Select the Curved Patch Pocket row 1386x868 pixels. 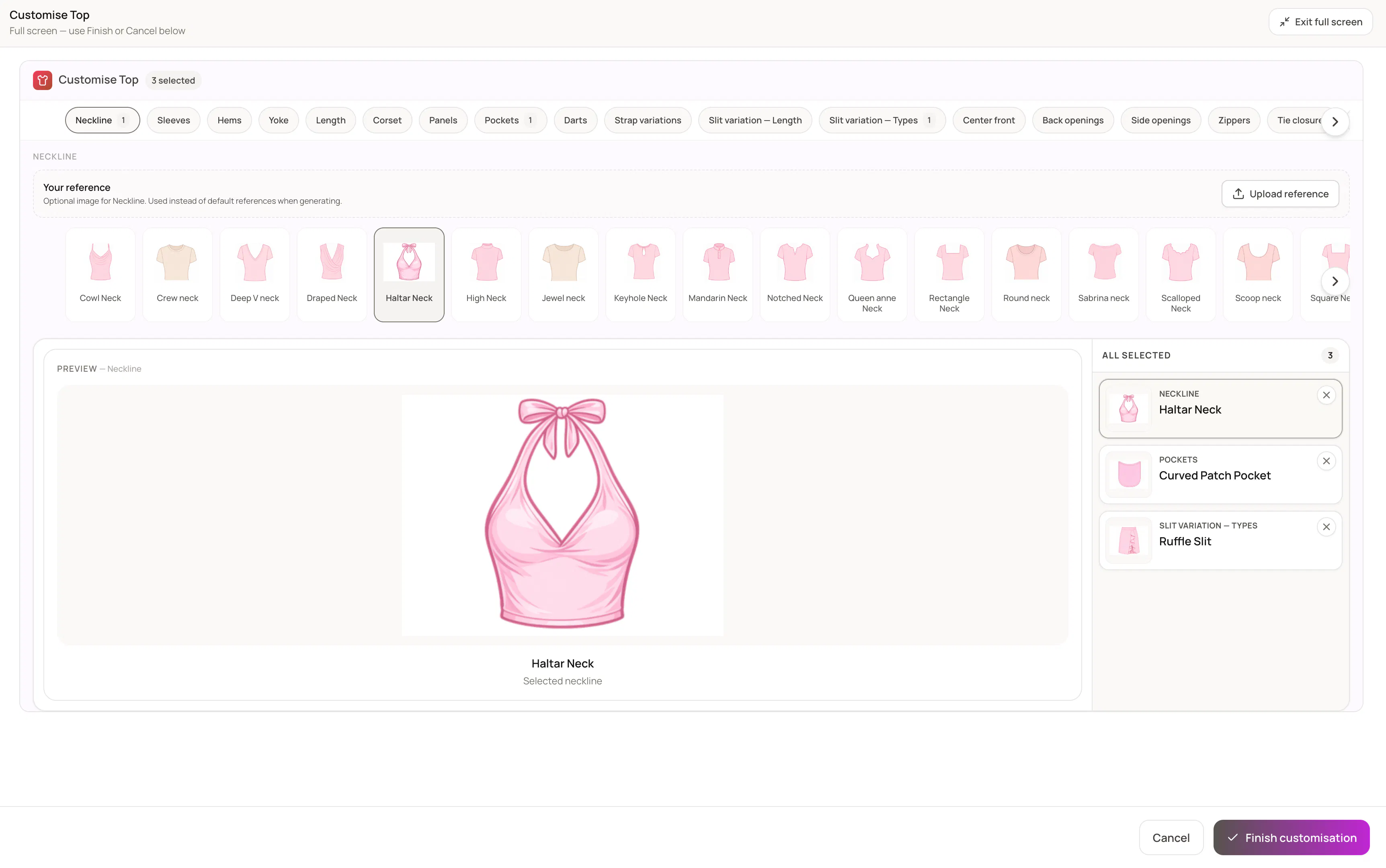click(x=1220, y=475)
